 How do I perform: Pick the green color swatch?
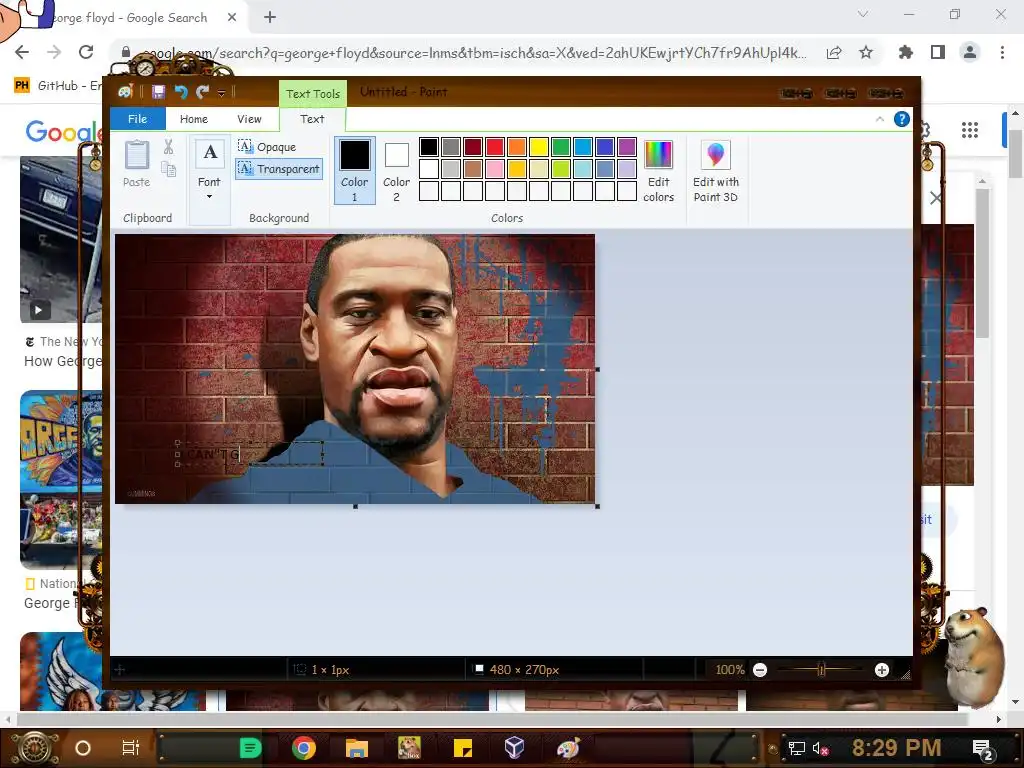click(561, 147)
